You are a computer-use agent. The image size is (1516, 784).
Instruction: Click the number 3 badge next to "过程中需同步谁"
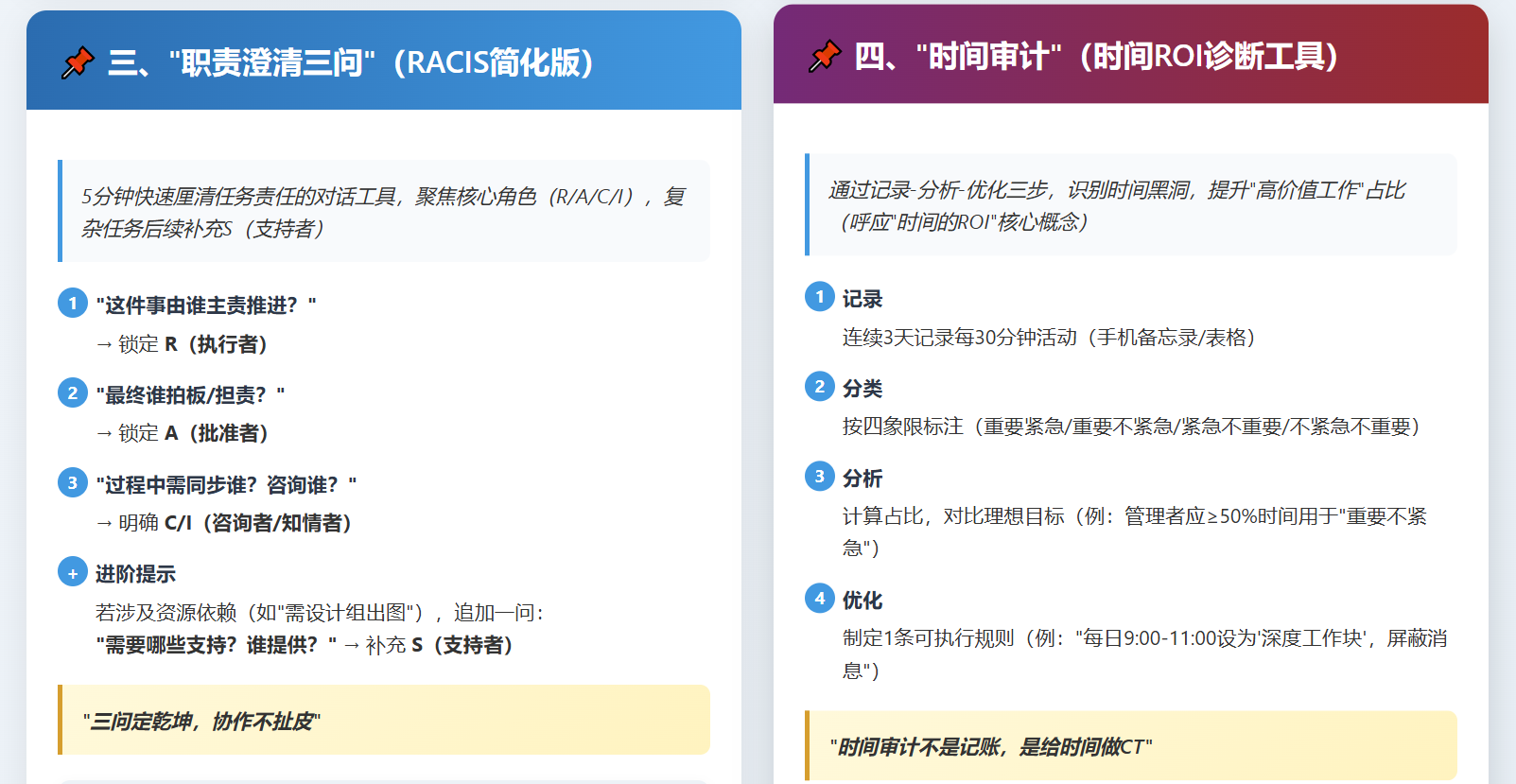pos(73,482)
